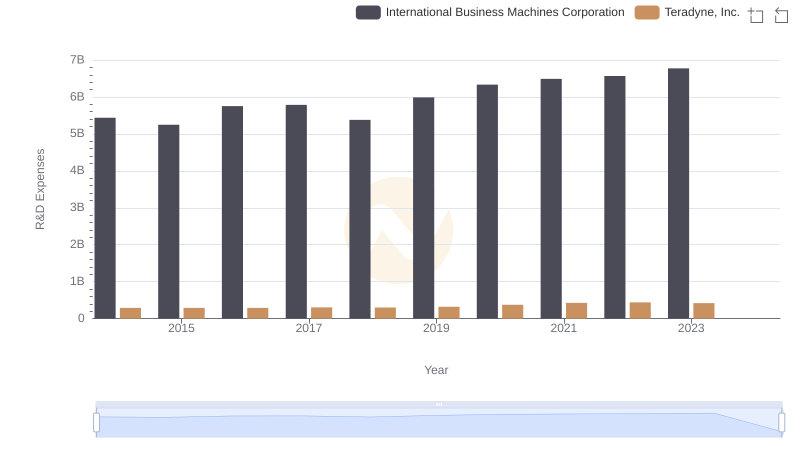Click the 4B y-axis label
Viewport: 800px width, 461px height.
pos(77,170)
